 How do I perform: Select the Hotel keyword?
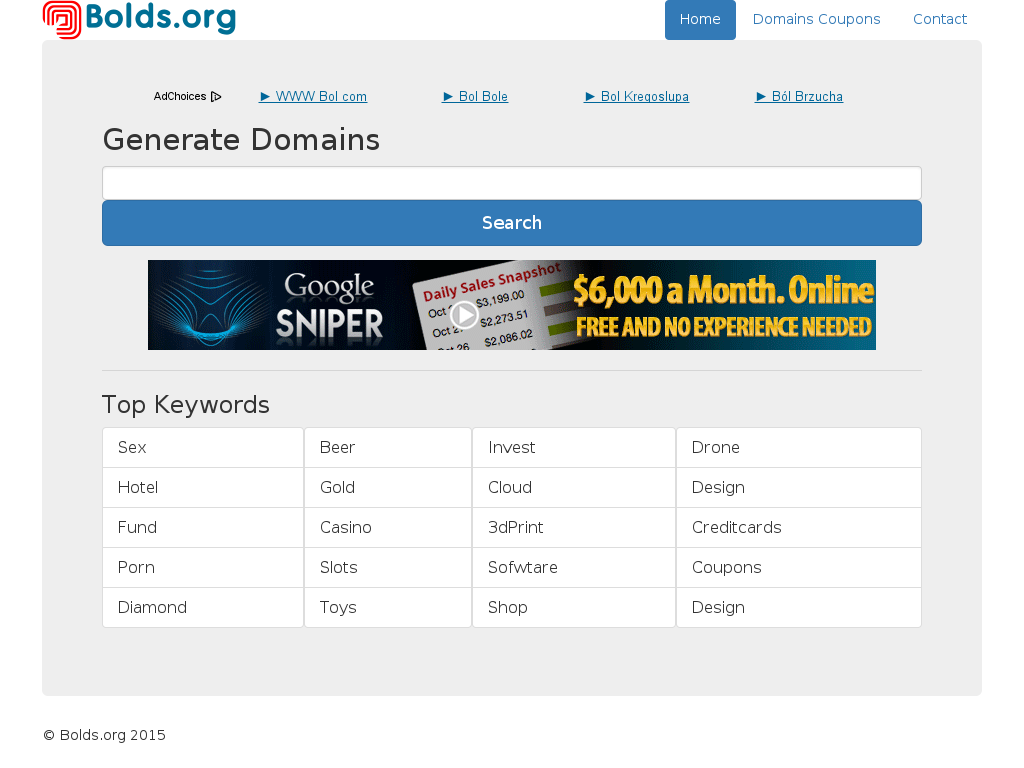click(x=203, y=488)
